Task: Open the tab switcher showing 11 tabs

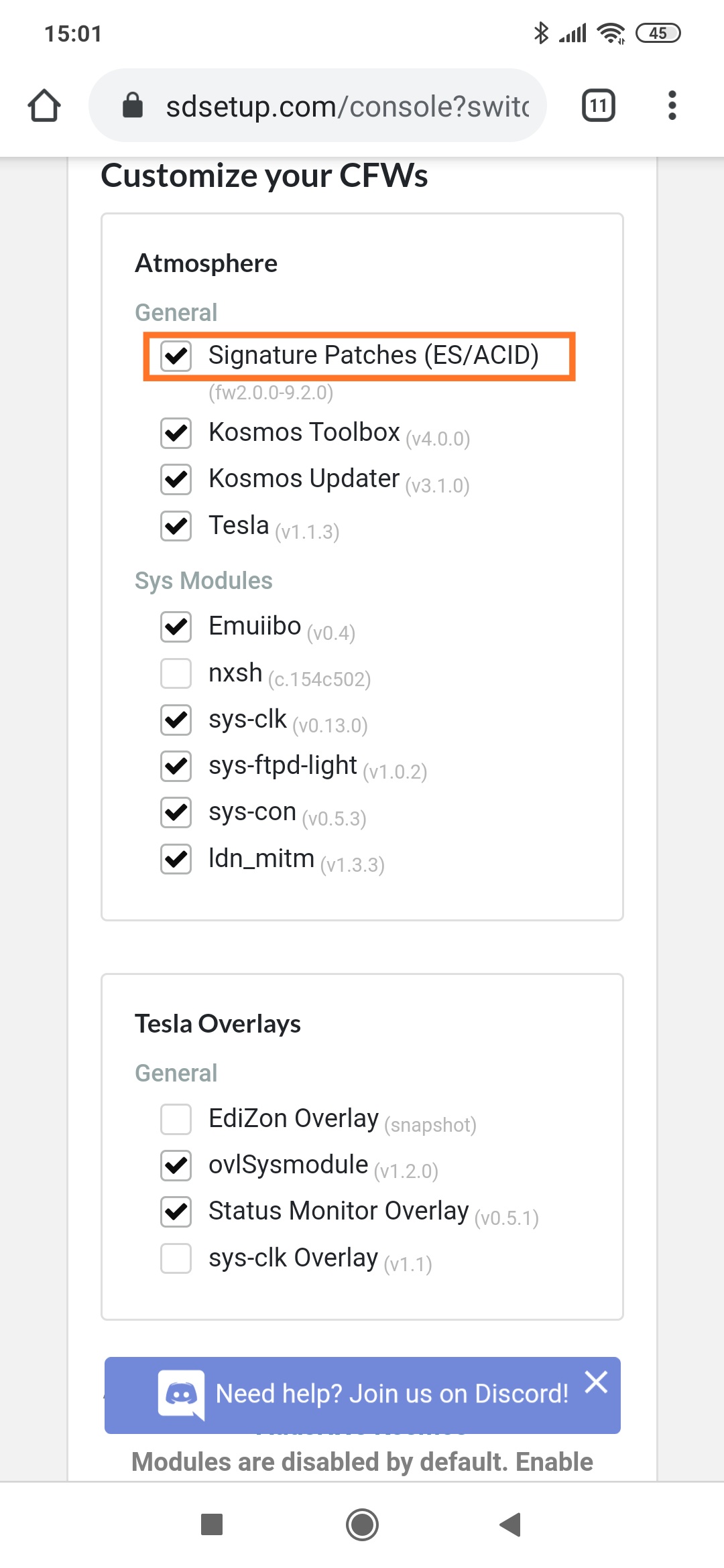Action: (599, 106)
